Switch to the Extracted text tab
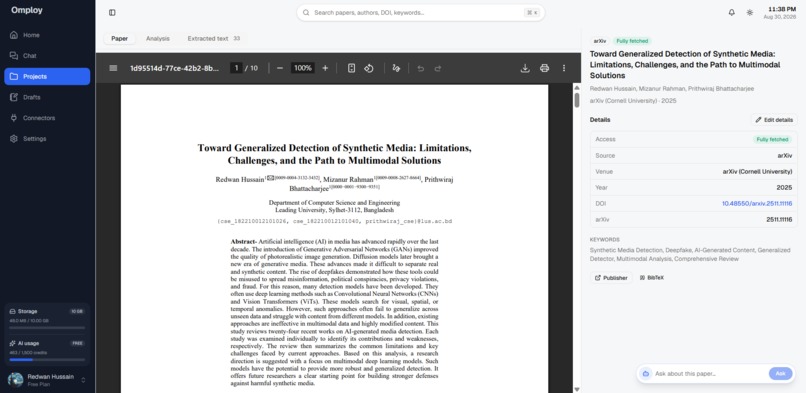 pyautogui.click(x=213, y=39)
